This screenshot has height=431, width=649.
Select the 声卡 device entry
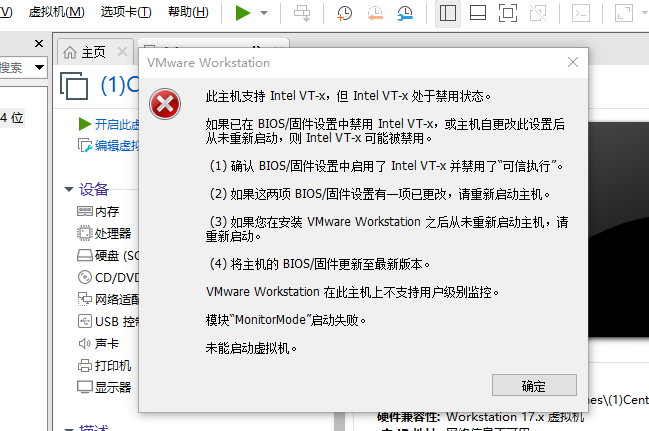coord(106,343)
